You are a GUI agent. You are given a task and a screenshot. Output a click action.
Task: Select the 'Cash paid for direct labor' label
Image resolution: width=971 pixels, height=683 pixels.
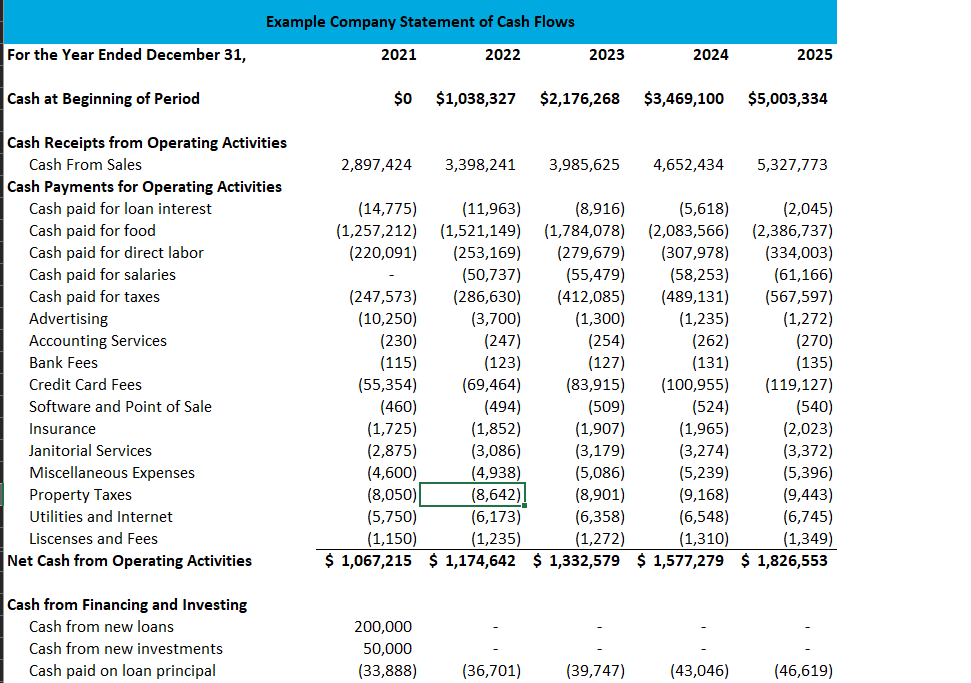tap(116, 253)
